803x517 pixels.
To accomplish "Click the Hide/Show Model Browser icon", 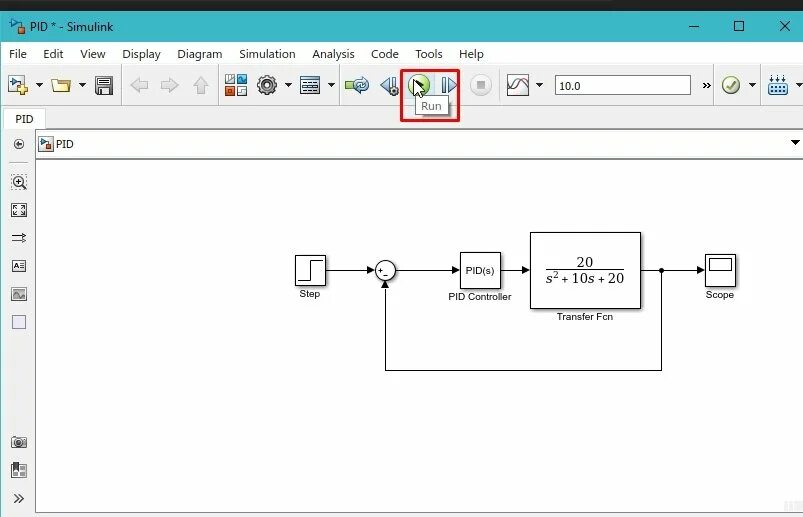I will click(19, 144).
